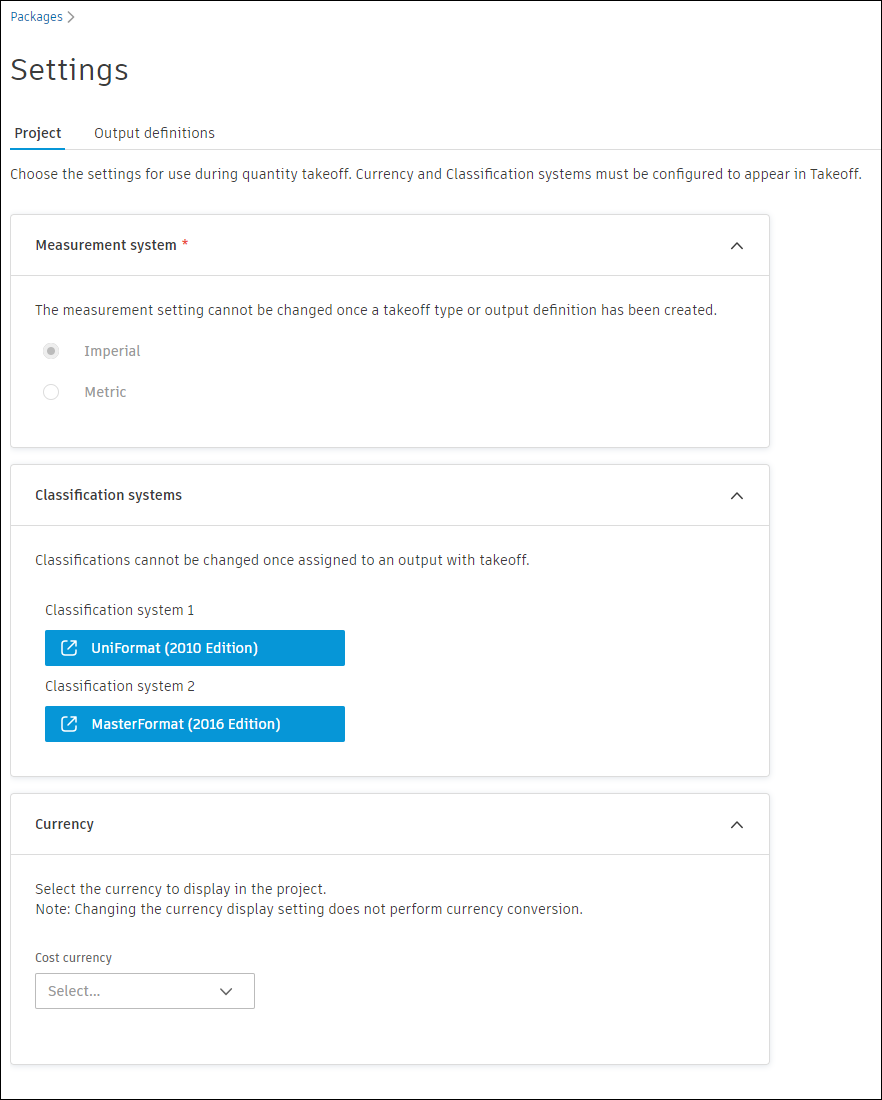The height and width of the screenshot is (1100, 882).
Task: Select the Metric radio button
Action: click(51, 392)
